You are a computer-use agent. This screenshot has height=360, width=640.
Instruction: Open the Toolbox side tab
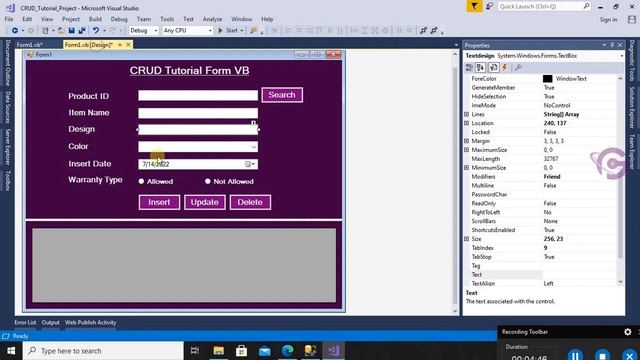tap(7, 181)
